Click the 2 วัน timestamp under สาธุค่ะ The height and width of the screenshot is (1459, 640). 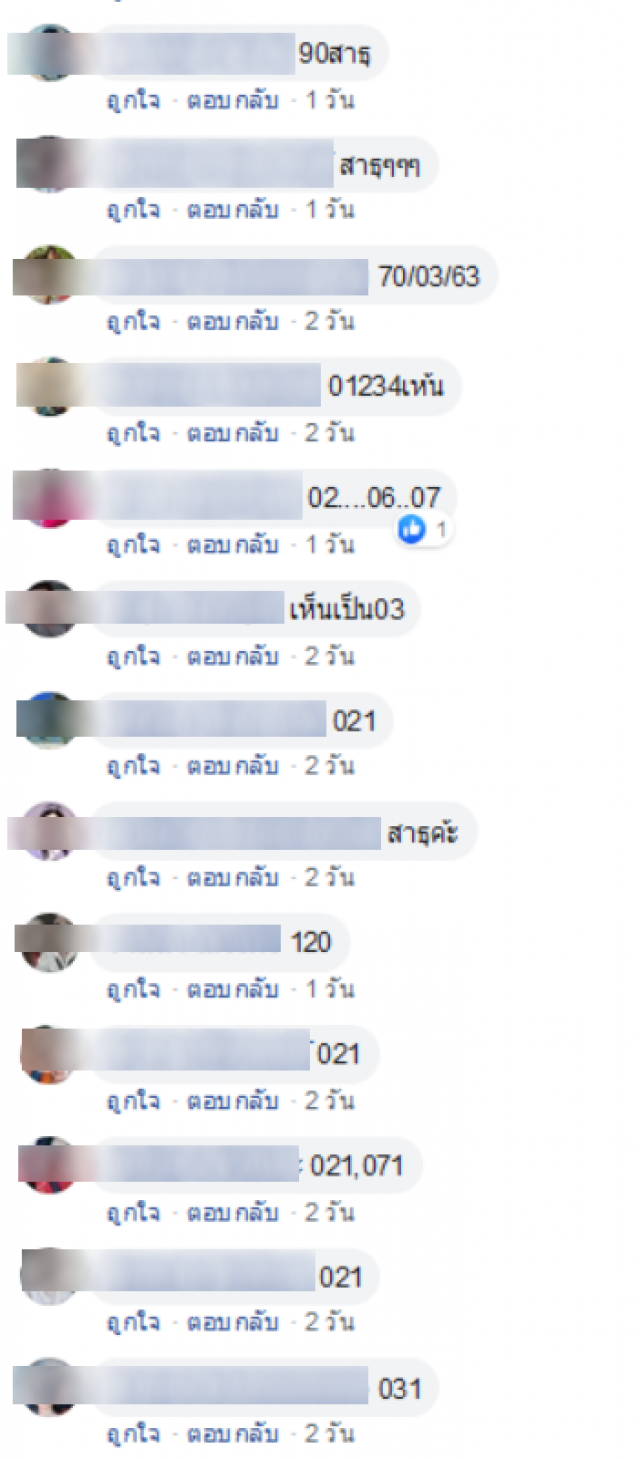point(329,878)
